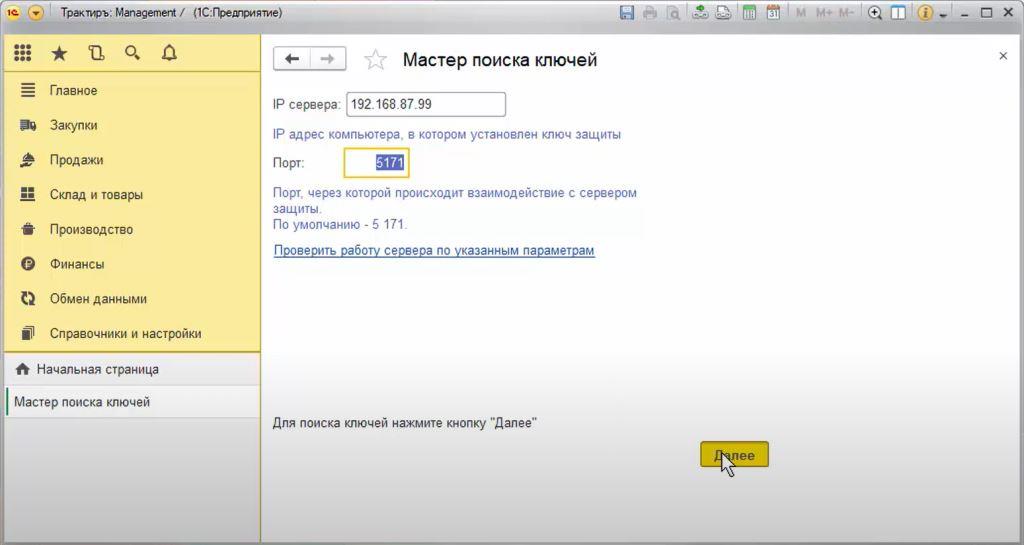Click the Проверить работу сервера link

434,250
